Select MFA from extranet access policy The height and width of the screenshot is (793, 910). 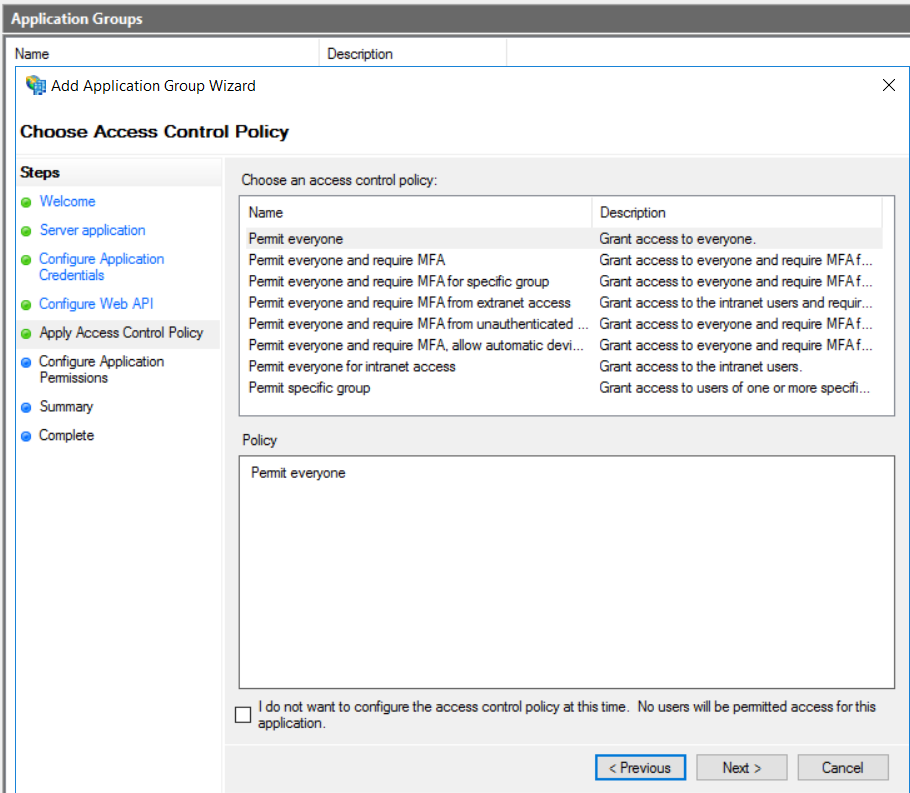[409, 302]
